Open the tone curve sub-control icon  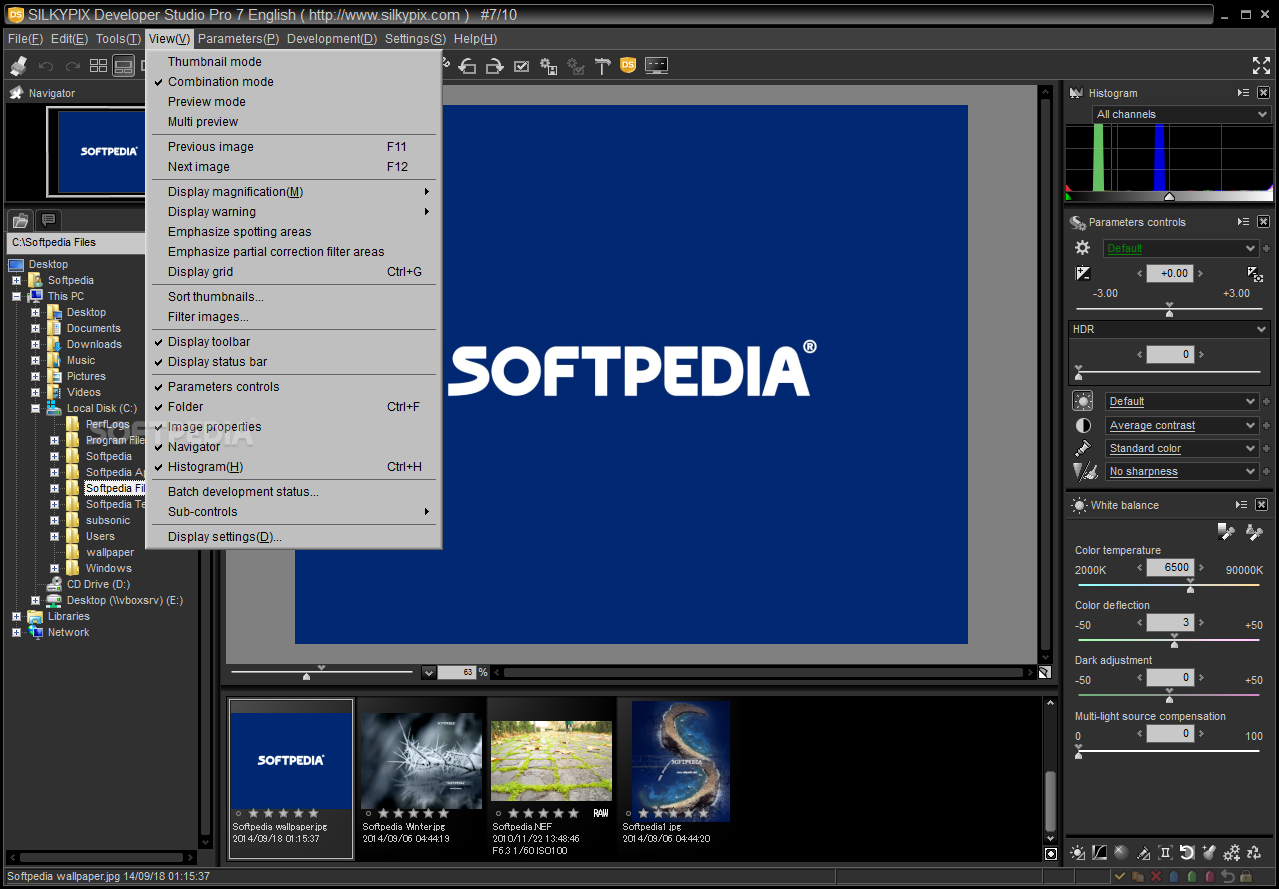pos(1099,852)
